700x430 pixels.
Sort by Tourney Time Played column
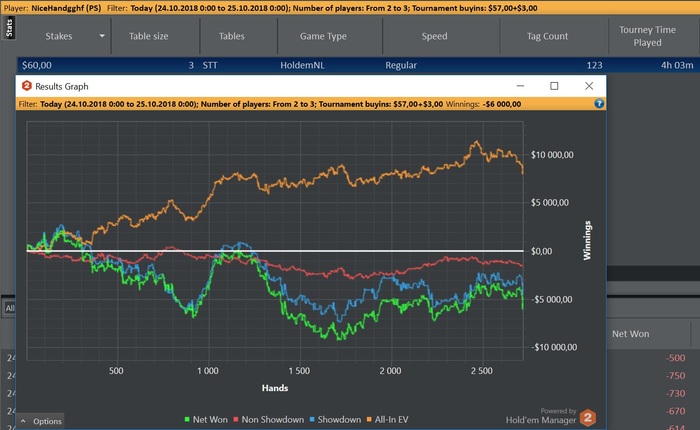pos(647,36)
